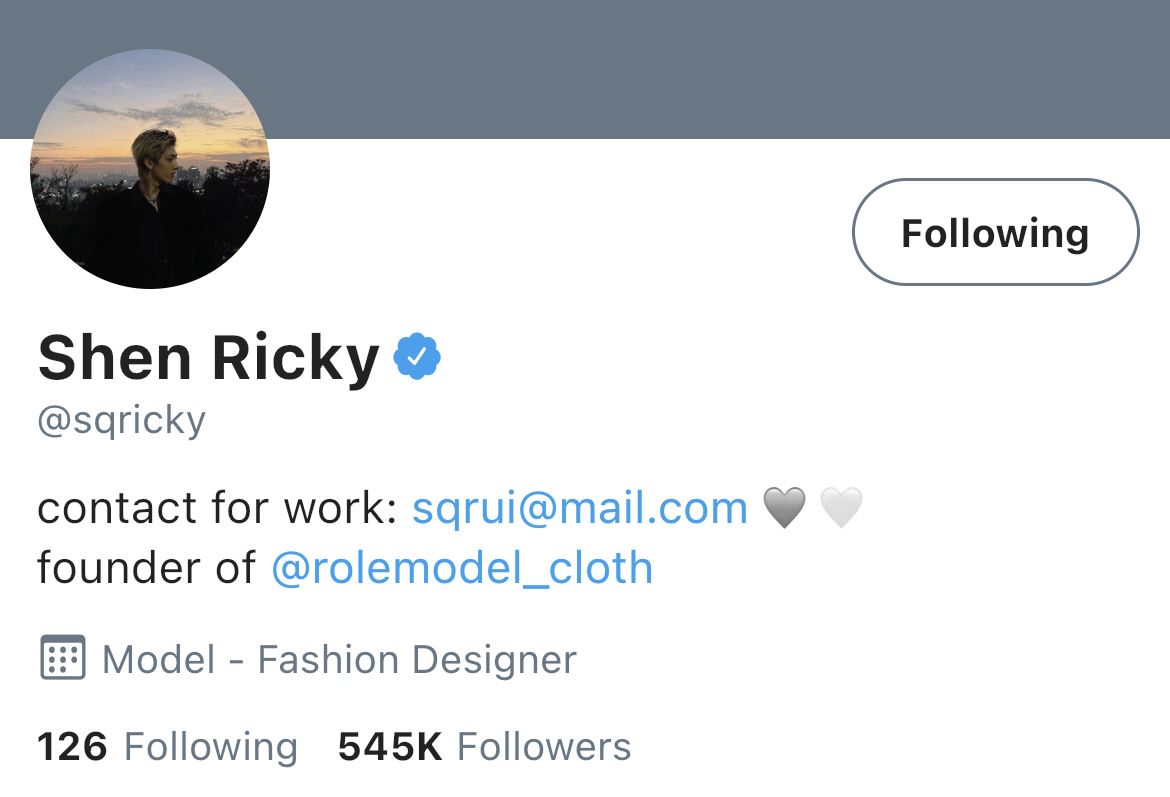Open the sqrui@mail.com email link

pos(580,508)
